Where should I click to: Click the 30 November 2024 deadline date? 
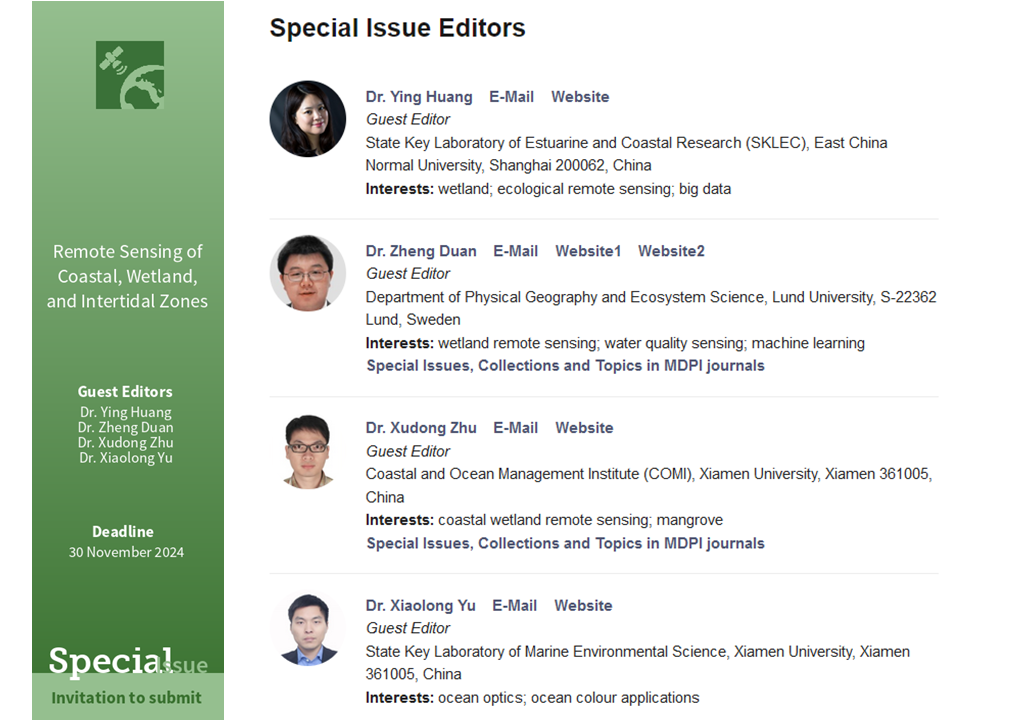[x=127, y=552]
